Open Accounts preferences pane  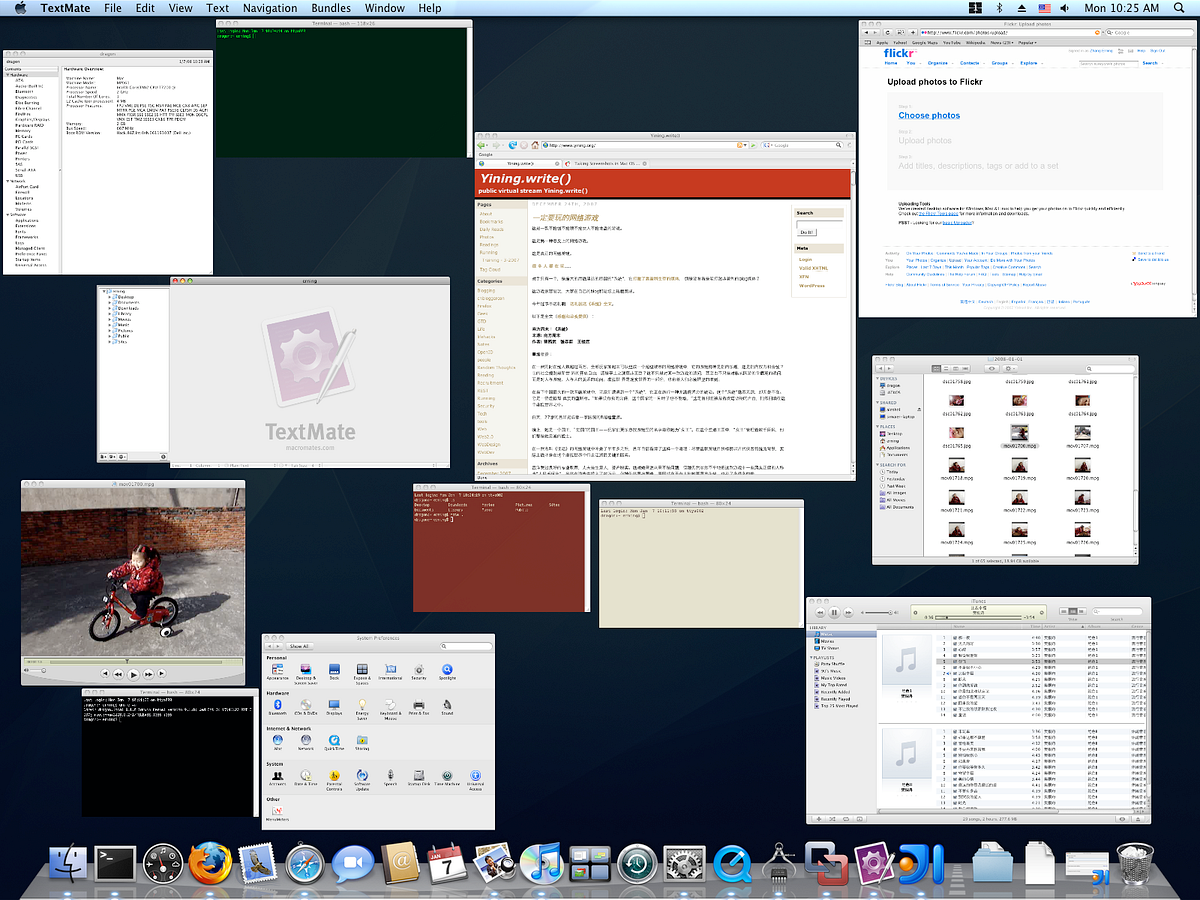[x=277, y=779]
